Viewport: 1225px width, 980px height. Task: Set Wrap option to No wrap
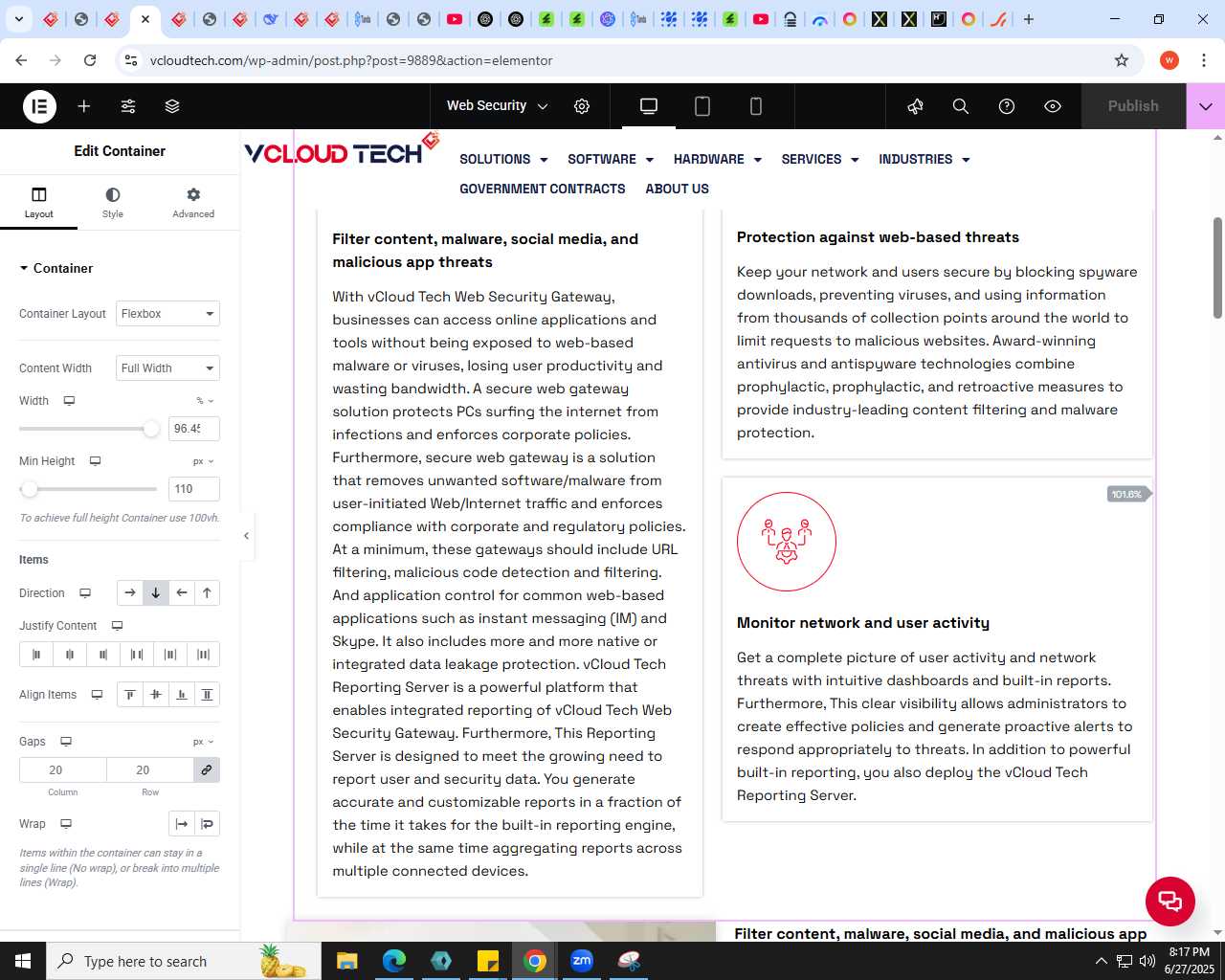pos(182,824)
